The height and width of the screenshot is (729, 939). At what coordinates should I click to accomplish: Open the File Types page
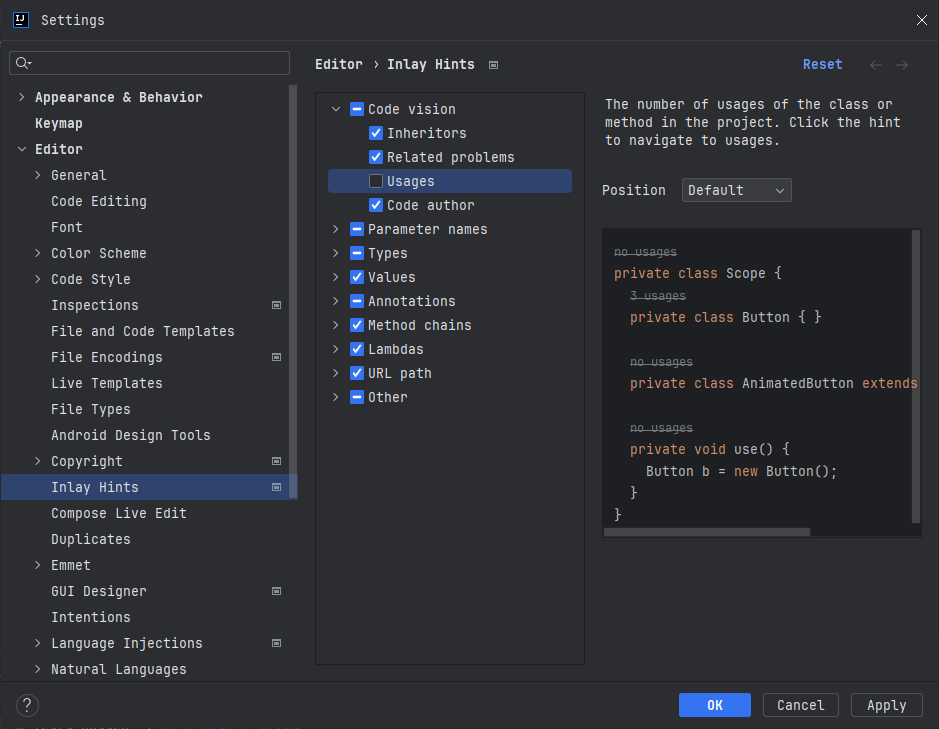(x=90, y=409)
